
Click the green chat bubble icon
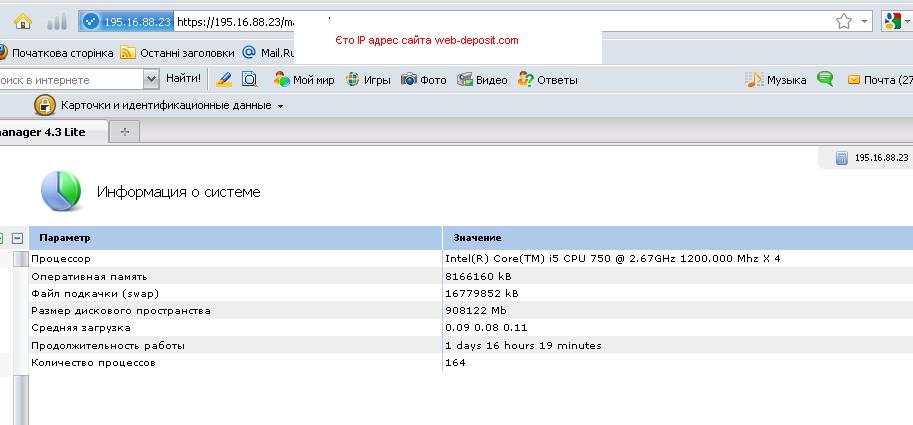[825, 79]
